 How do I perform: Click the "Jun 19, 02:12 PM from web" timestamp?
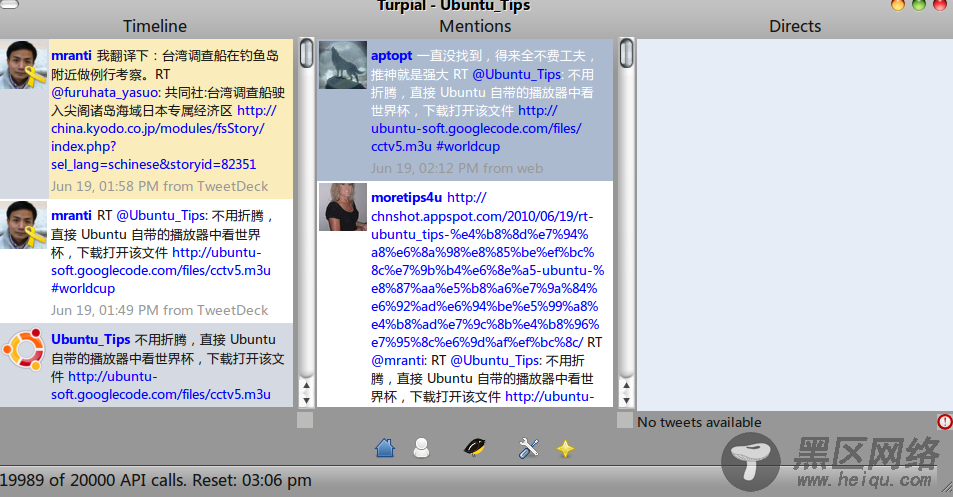point(457,168)
